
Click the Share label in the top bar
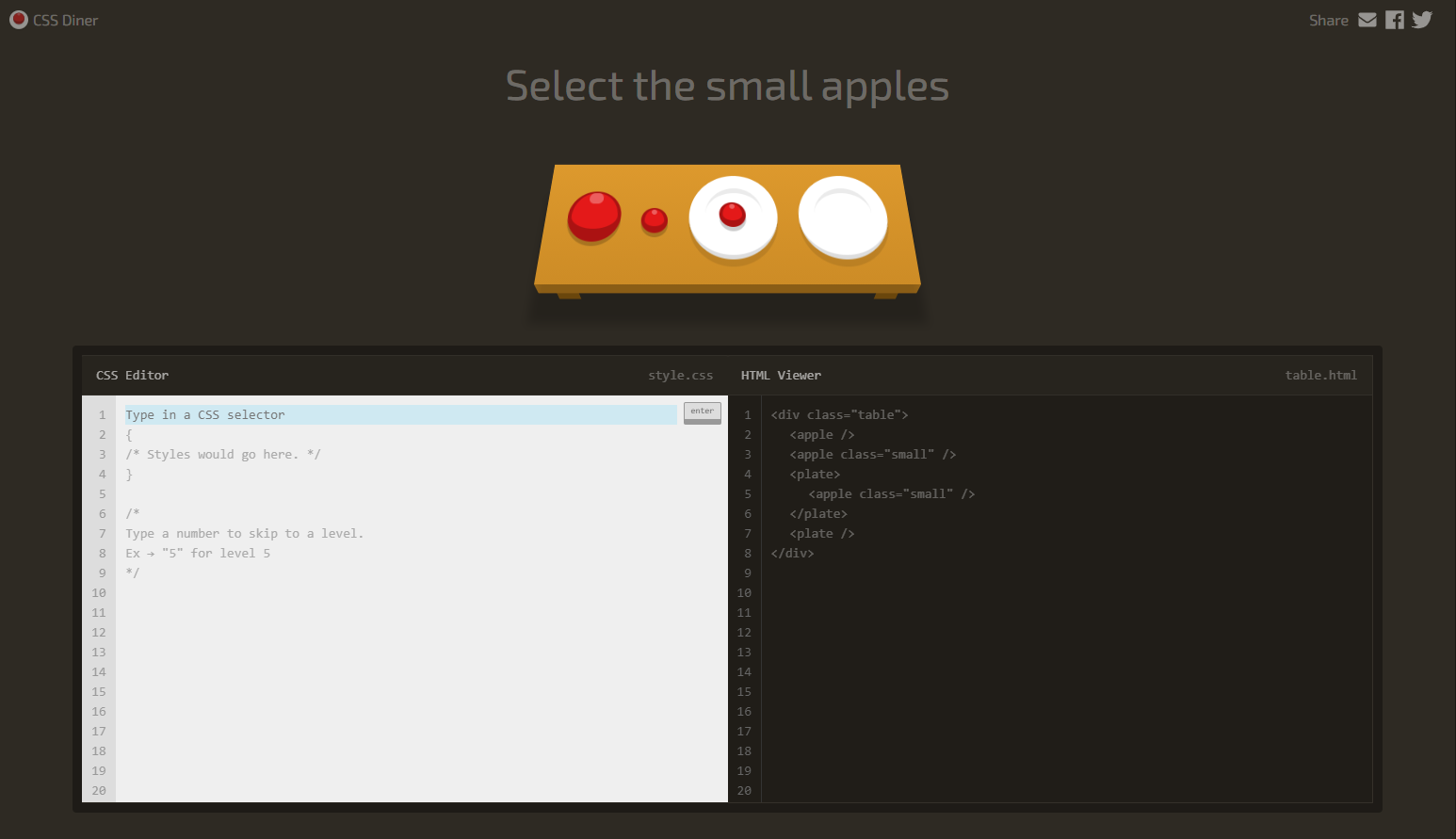coord(1328,20)
